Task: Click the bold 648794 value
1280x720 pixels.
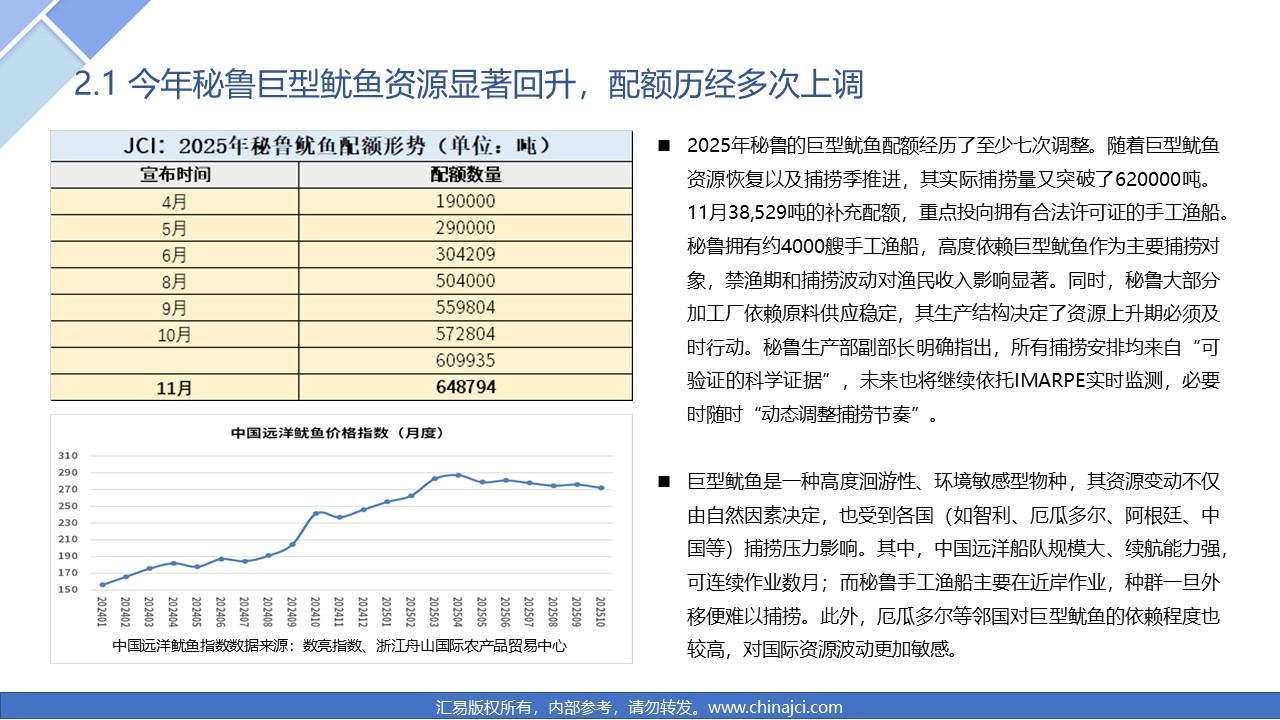Action: (x=465, y=386)
